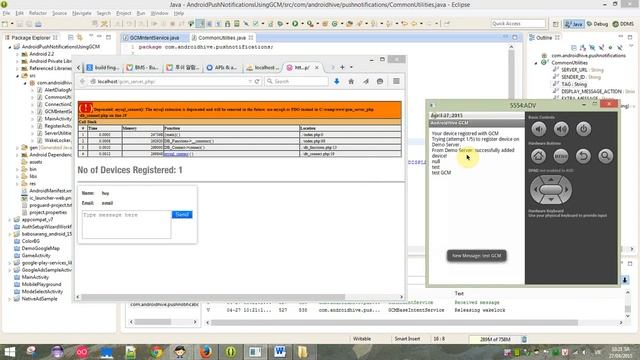This screenshot has width=640, height=360.
Task: Click the Eclipse Print toolbar icon
Action: 38,24
